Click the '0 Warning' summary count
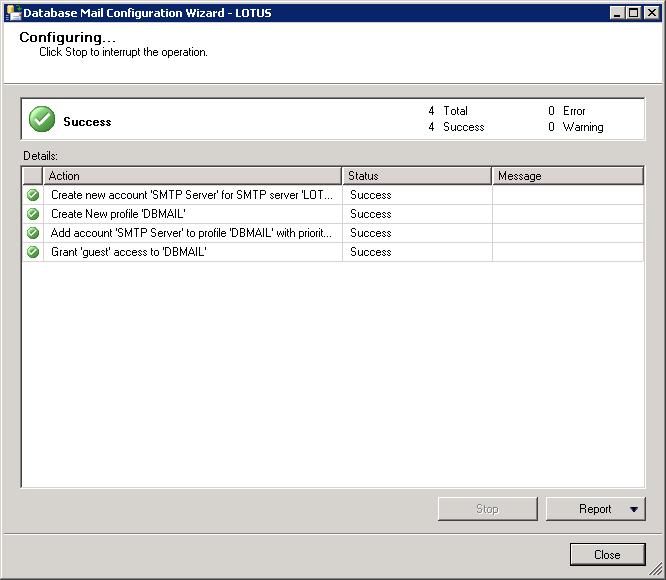 click(x=576, y=127)
